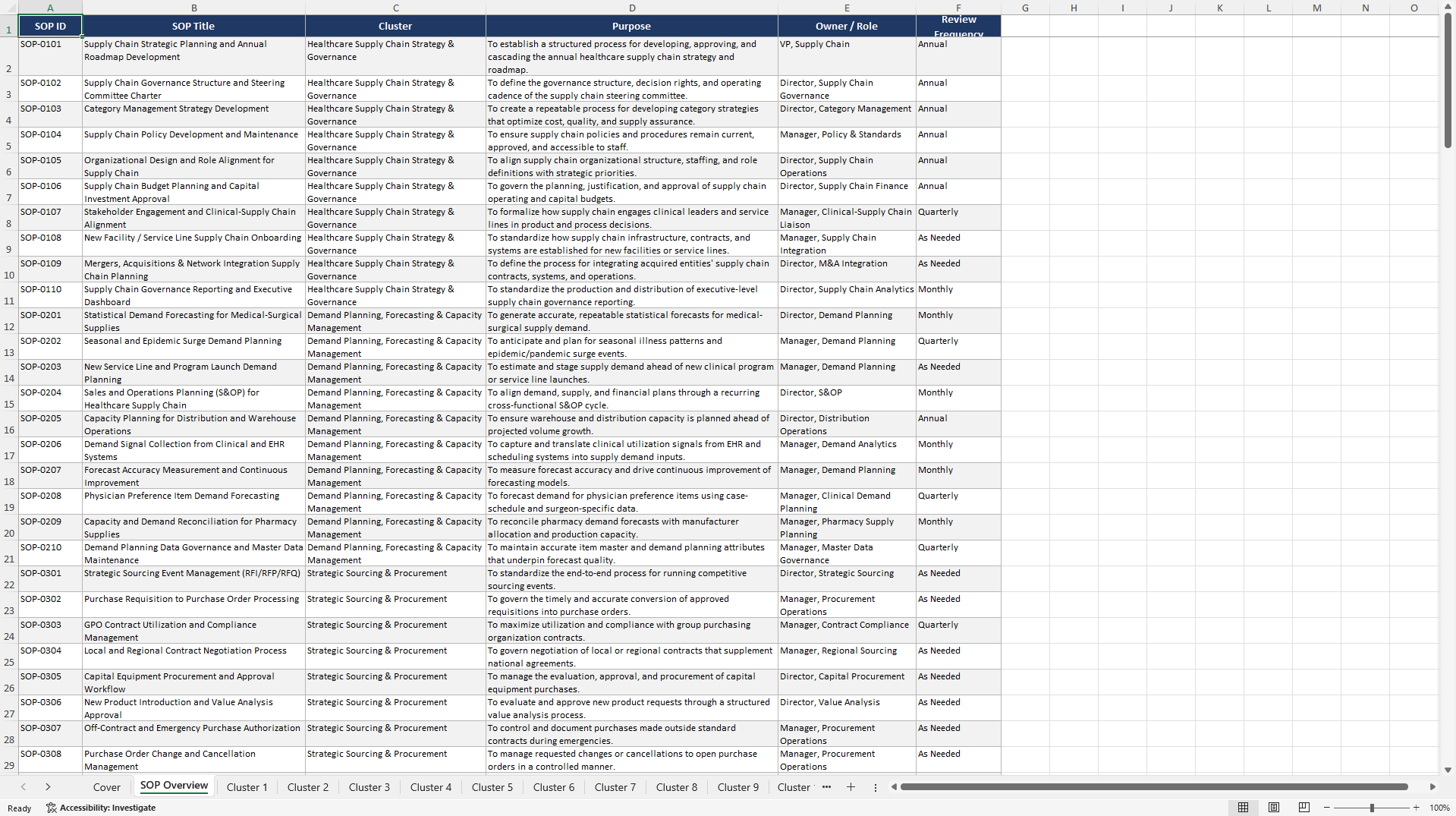Add a new sheet

(x=851, y=787)
